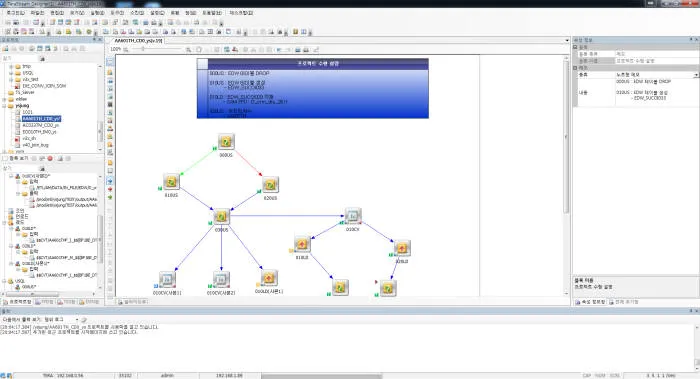The height and width of the screenshot is (379, 700).
Task: Select the 030US node icon
Action: [221, 217]
